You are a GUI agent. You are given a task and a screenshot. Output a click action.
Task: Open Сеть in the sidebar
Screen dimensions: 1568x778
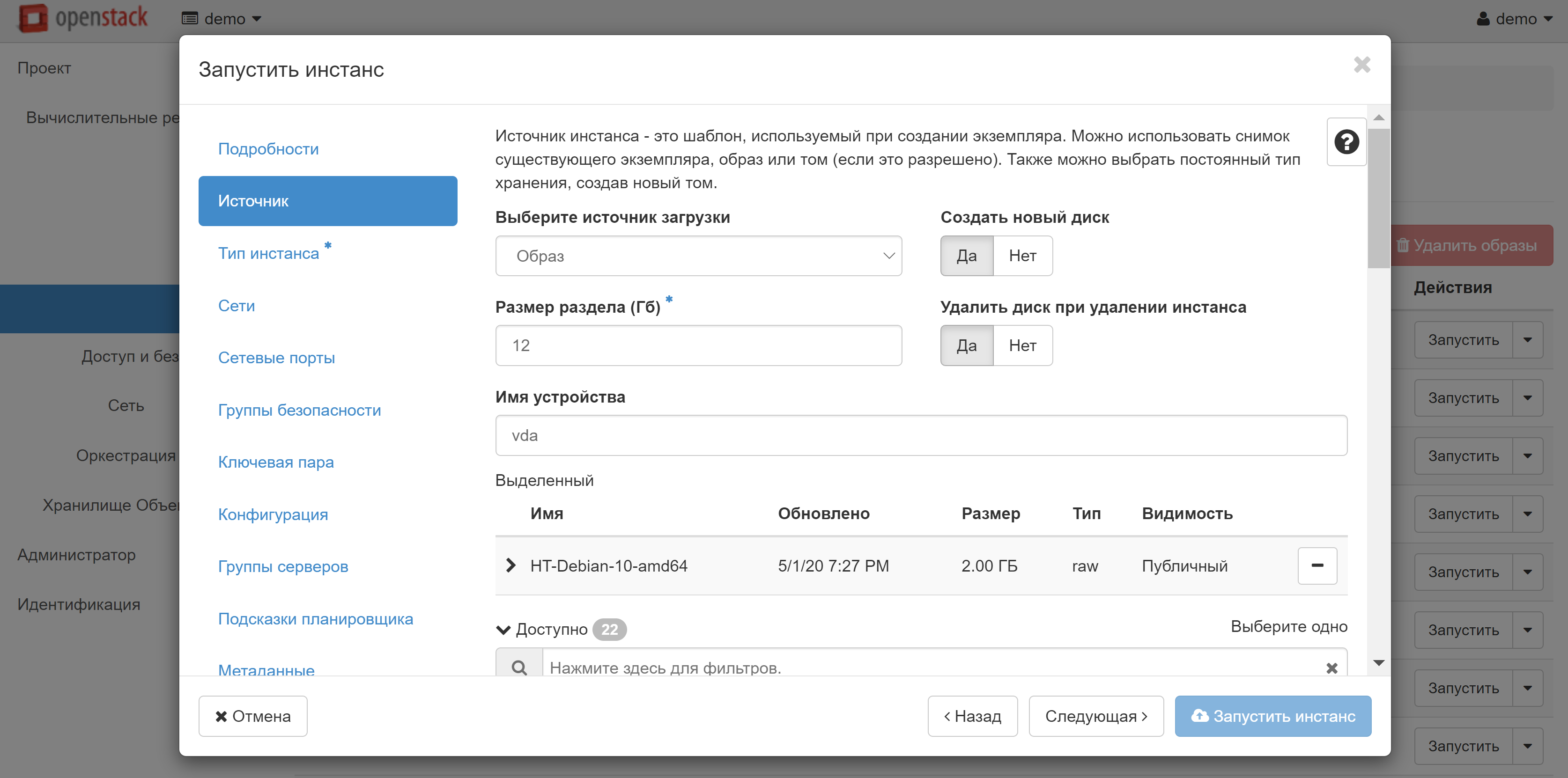126,406
